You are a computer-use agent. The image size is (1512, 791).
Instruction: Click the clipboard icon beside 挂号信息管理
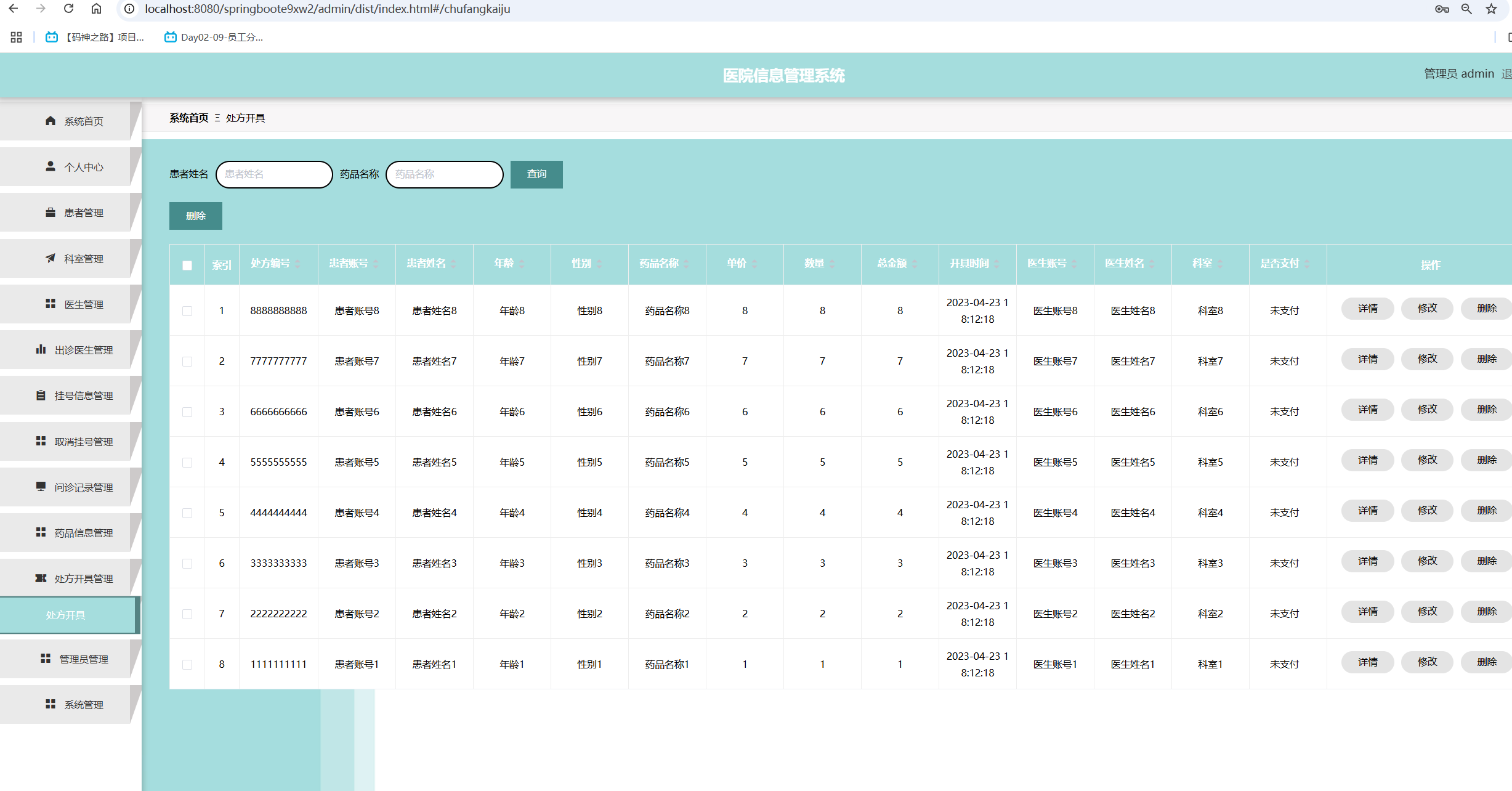pos(41,395)
